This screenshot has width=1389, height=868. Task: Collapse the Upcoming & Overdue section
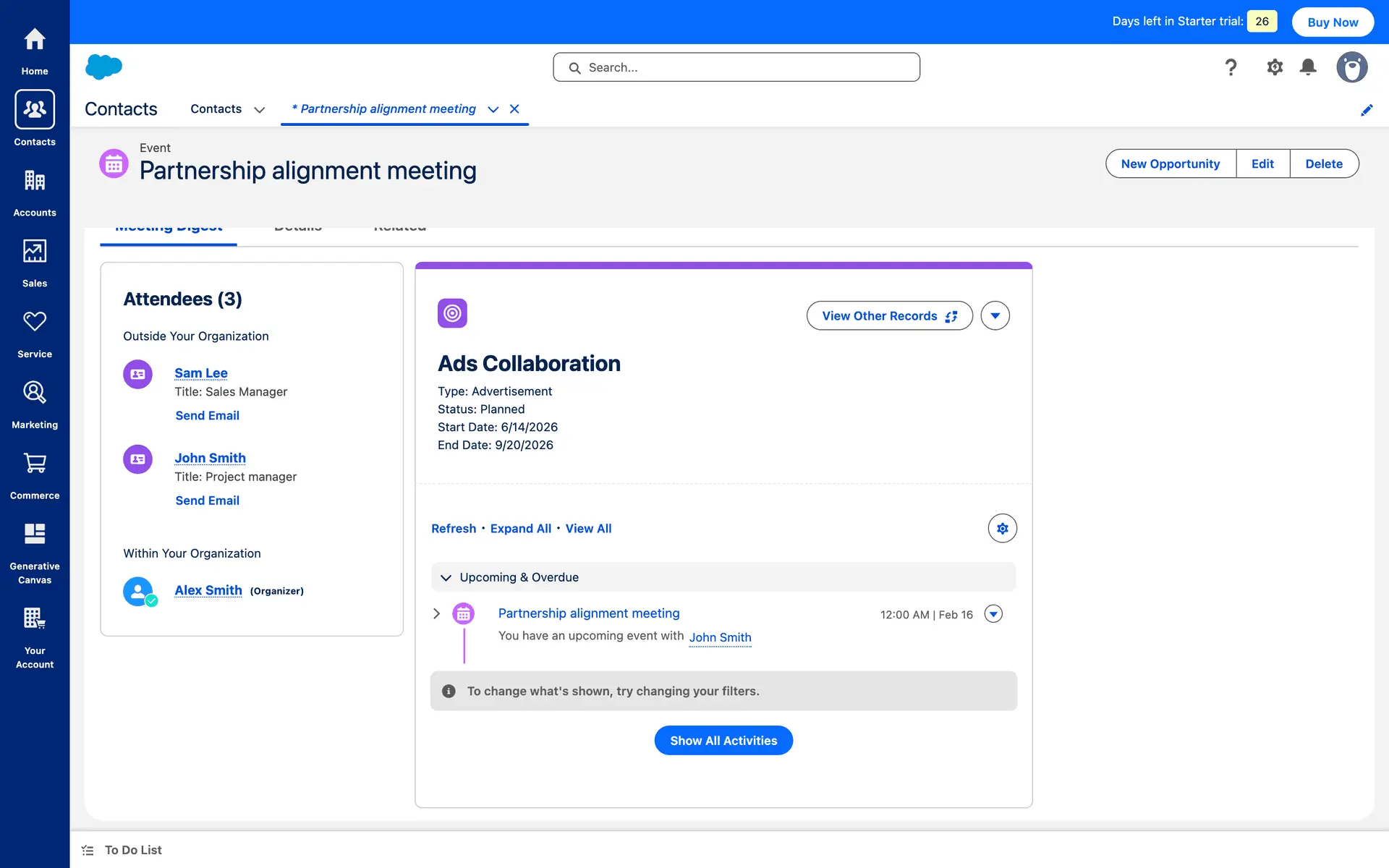click(x=446, y=577)
